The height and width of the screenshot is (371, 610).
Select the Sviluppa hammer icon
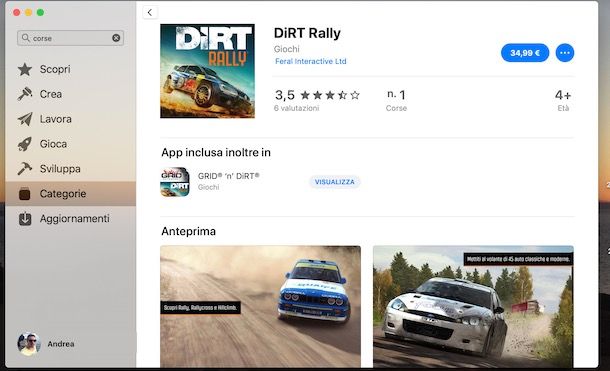[x=25, y=169]
